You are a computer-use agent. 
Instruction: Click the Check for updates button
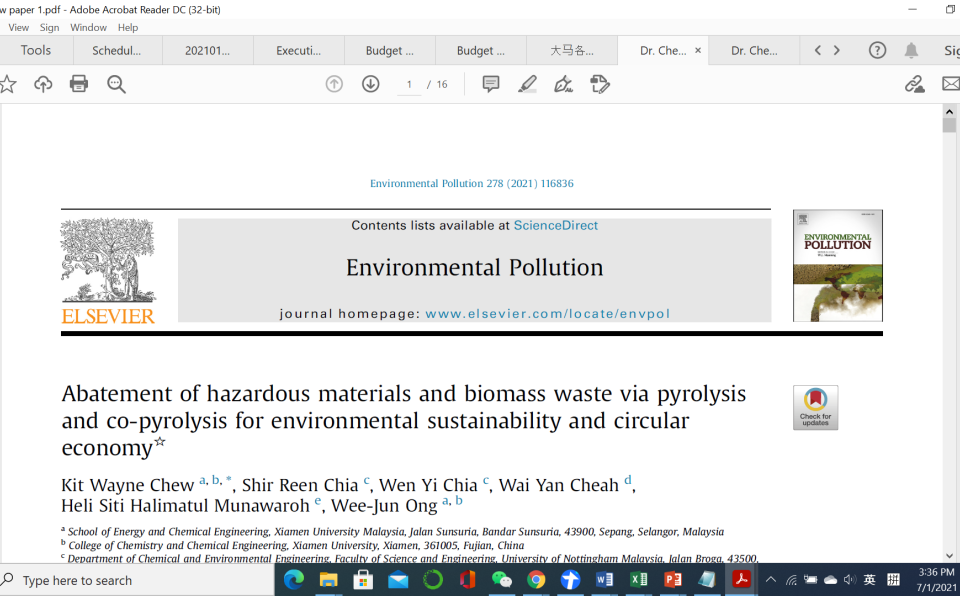pos(815,407)
